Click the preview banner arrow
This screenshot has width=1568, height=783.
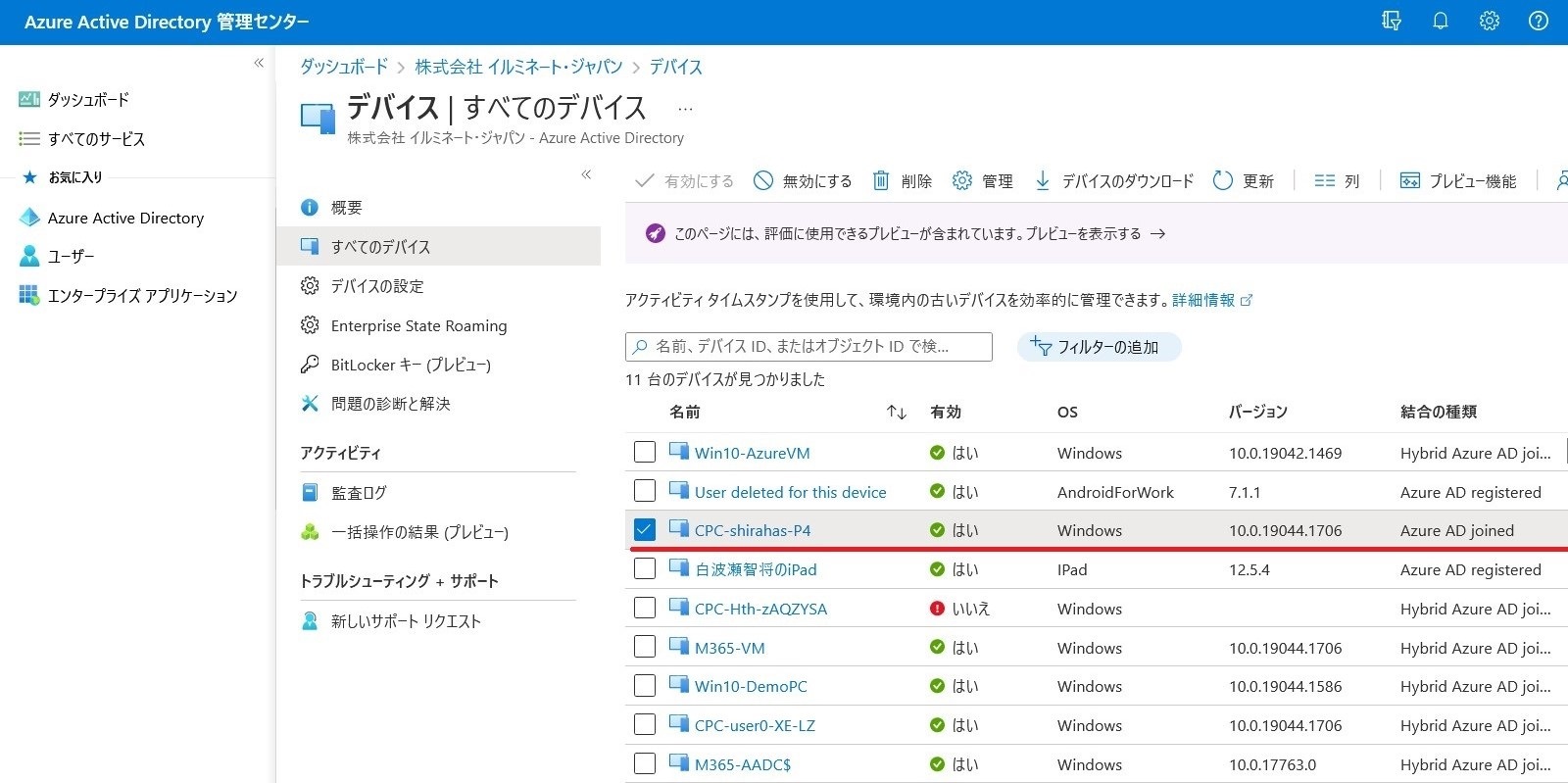click(1157, 234)
